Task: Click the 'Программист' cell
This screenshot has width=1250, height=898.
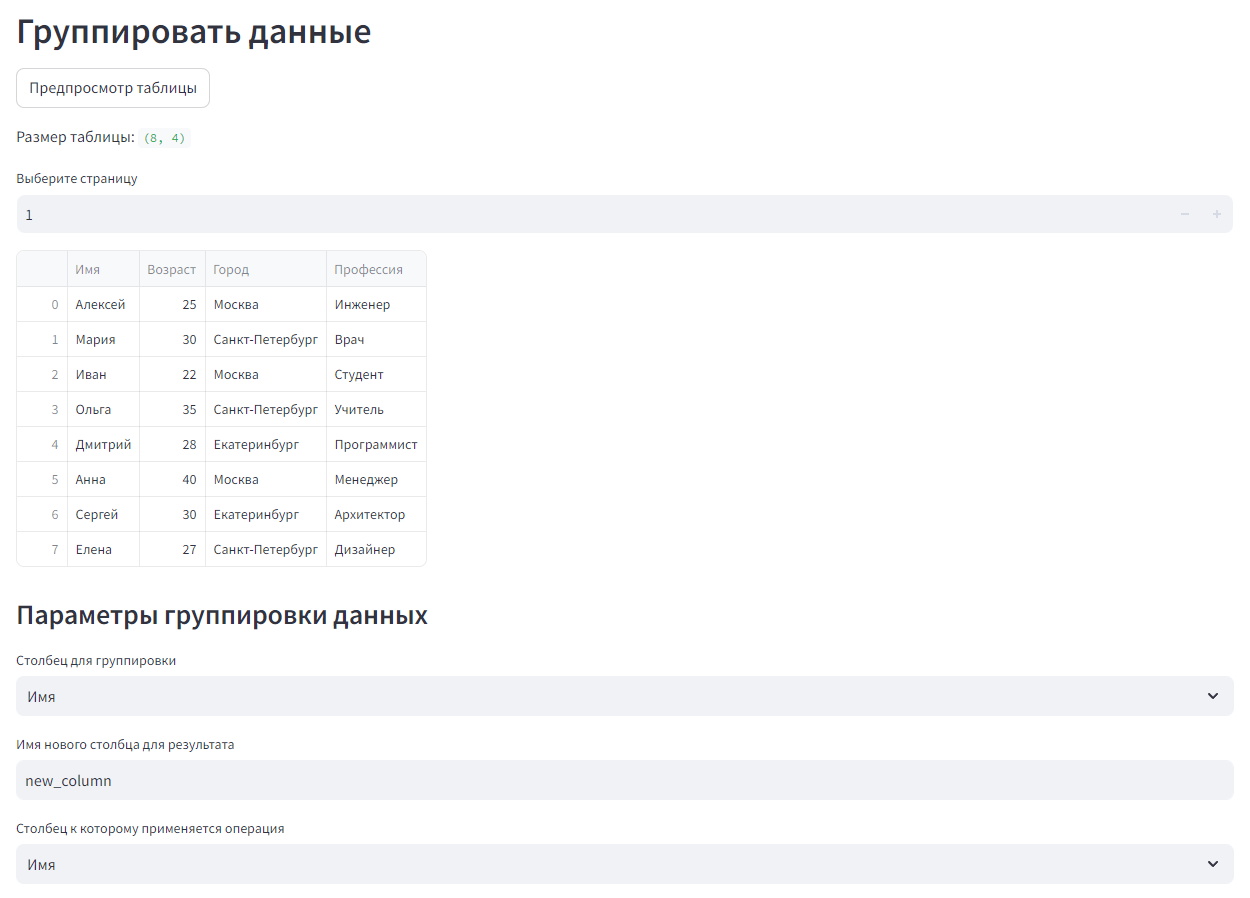Action: pos(376,444)
